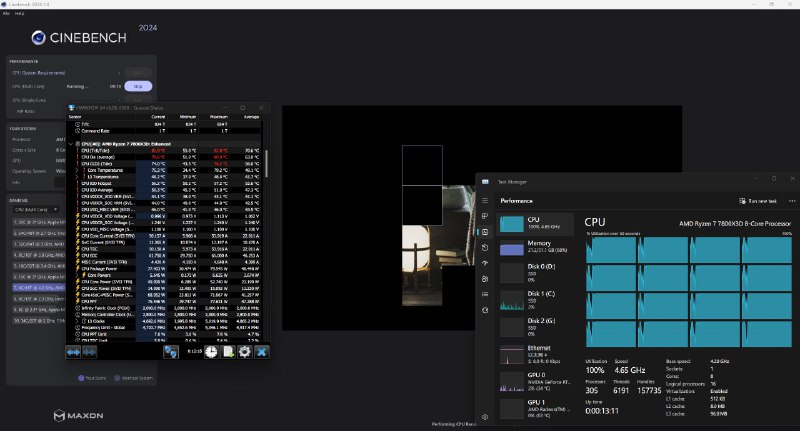Viewport: 800px width, 431px height.
Task: Open Task Manager Settings gear icon
Action: coord(485,417)
